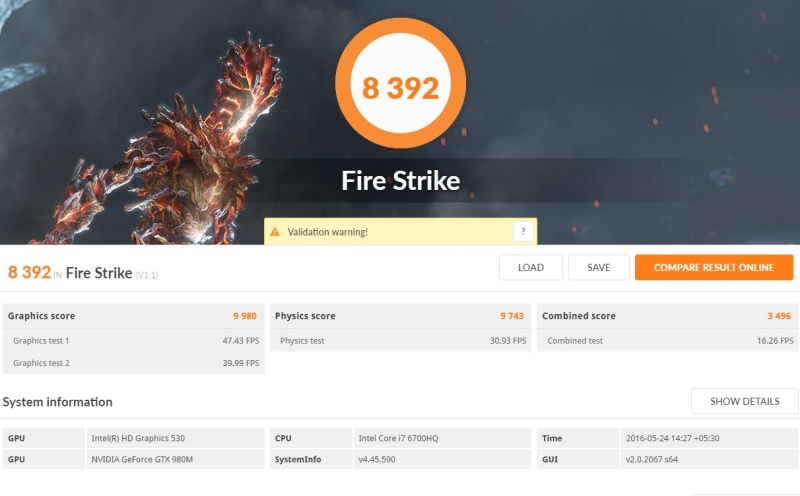Select 30.93 FPS value
This screenshot has width=800, height=496.
[x=508, y=341]
